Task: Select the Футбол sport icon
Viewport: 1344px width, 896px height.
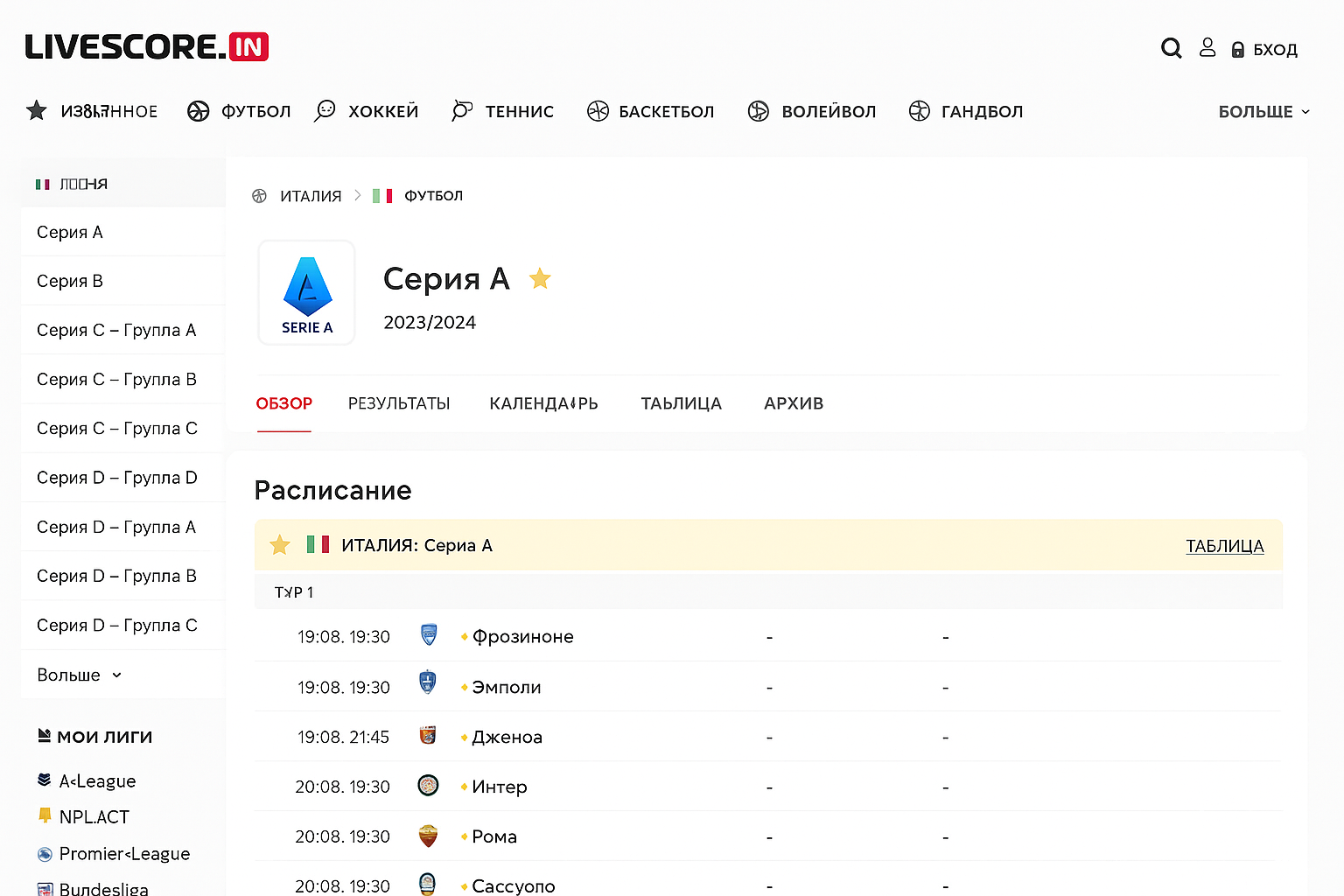Action: [x=198, y=111]
